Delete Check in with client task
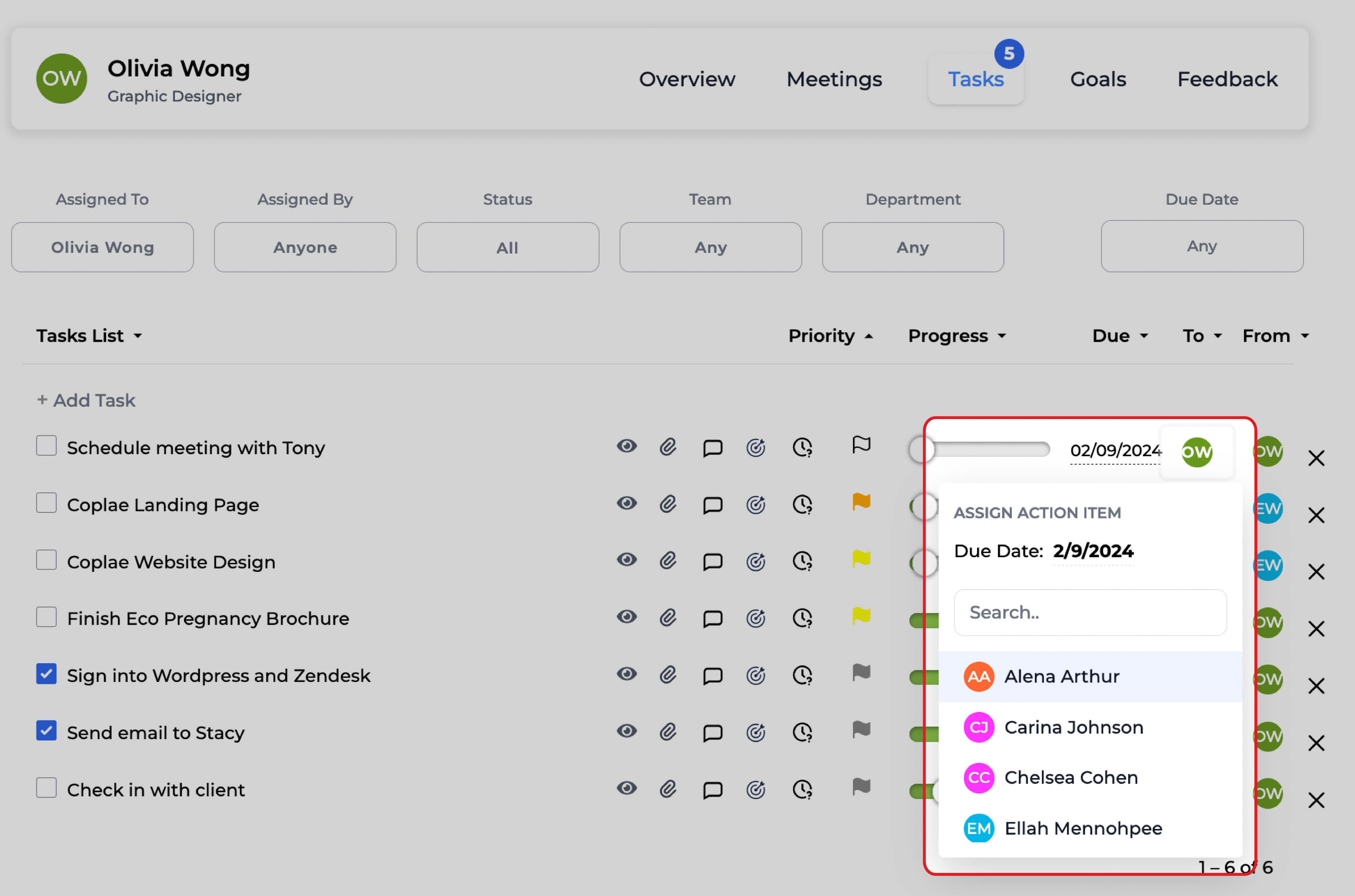 [x=1316, y=800]
